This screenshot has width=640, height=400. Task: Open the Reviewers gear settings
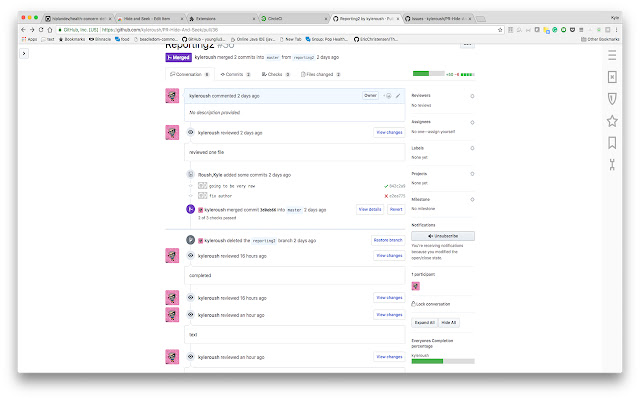click(472, 96)
